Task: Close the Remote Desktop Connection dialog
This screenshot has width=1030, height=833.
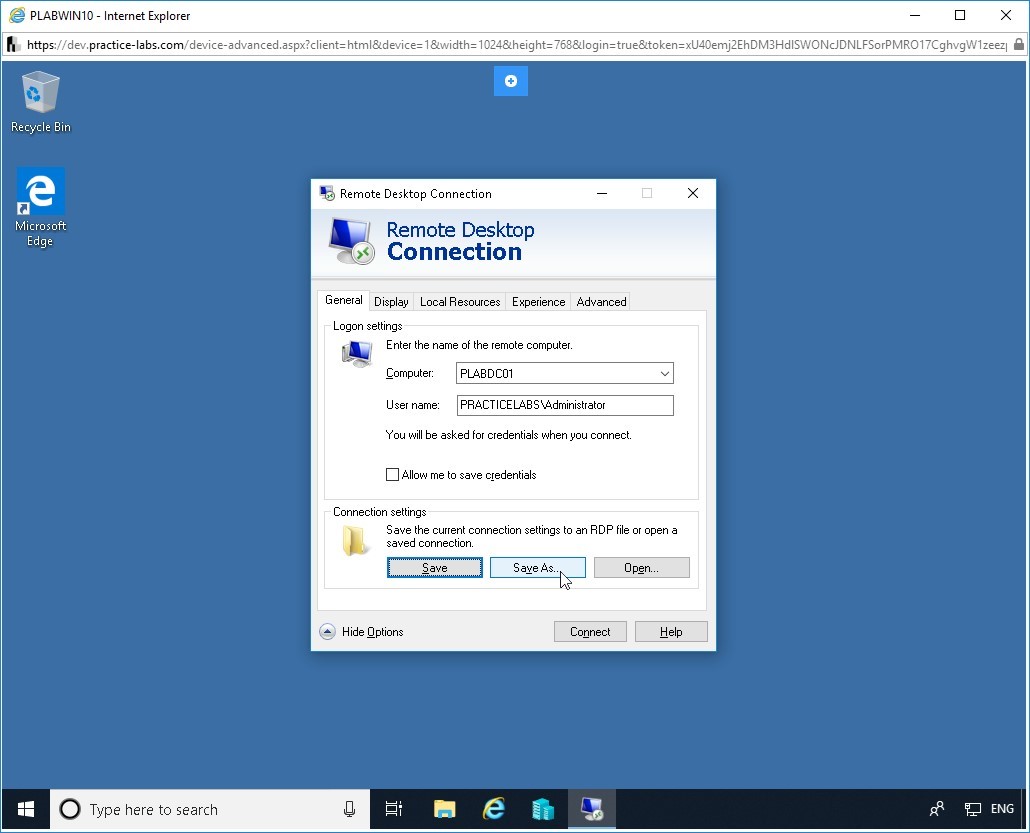Action: click(692, 193)
